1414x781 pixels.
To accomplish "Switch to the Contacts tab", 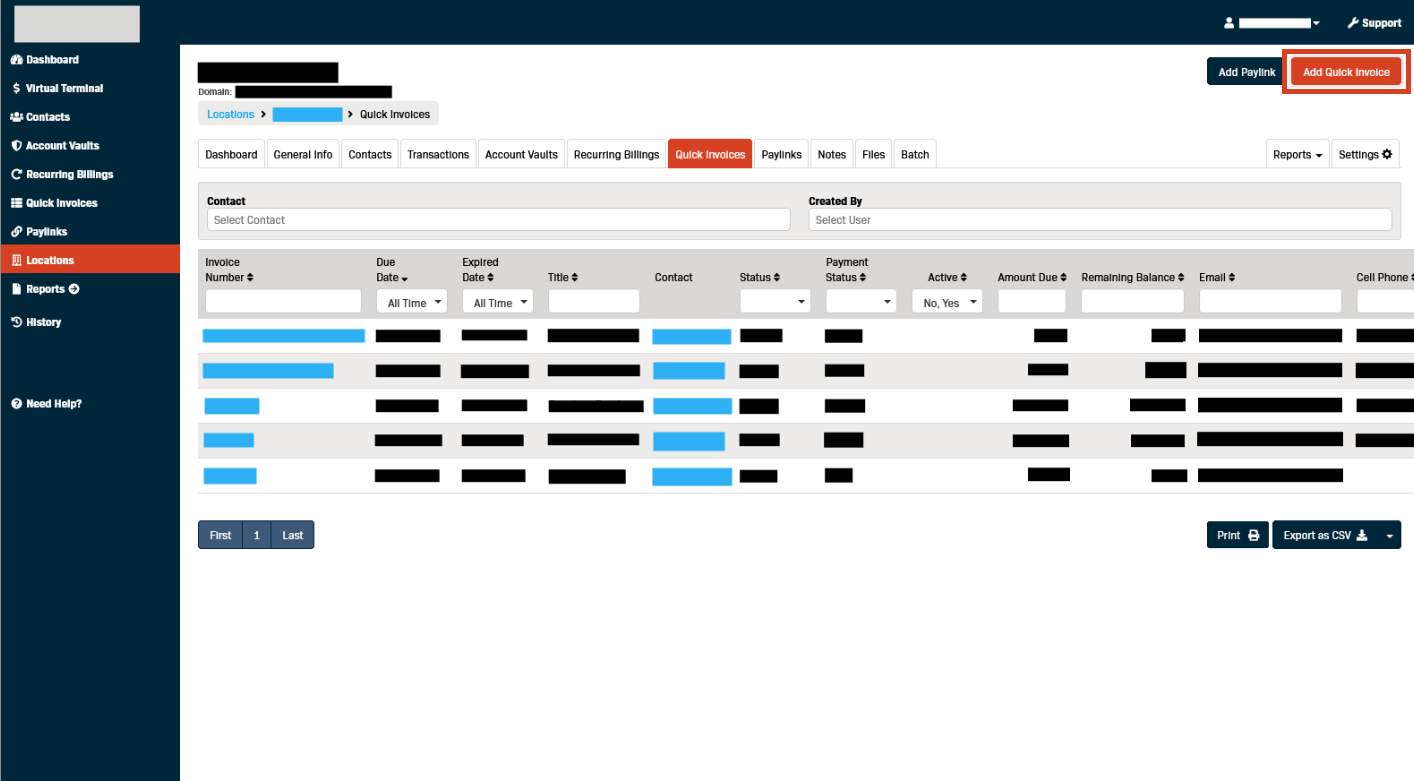I will click(x=370, y=155).
